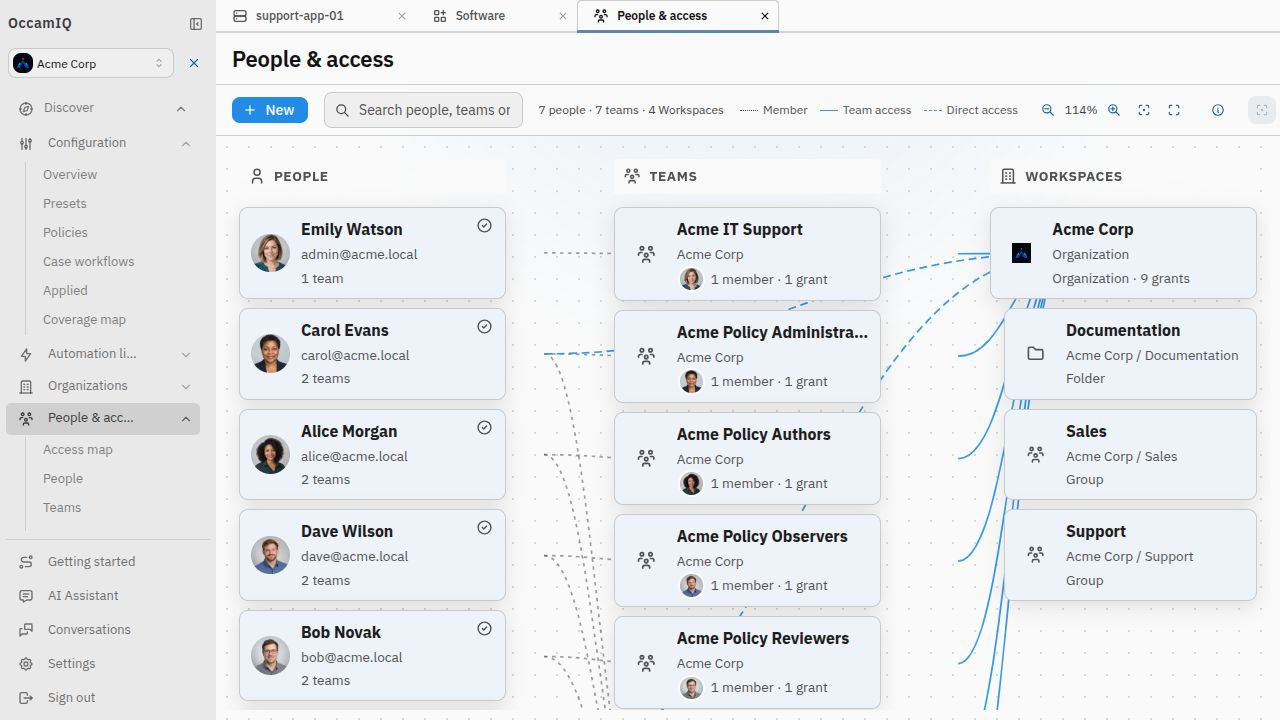The width and height of the screenshot is (1280, 720).
Task: Expand the Automation section chevron
Action: (186, 354)
